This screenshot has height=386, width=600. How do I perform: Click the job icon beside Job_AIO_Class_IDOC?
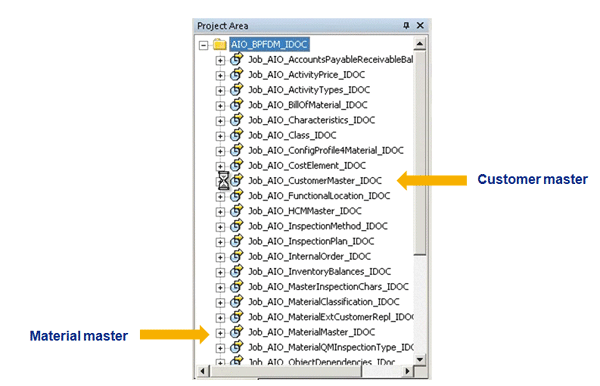point(236,135)
